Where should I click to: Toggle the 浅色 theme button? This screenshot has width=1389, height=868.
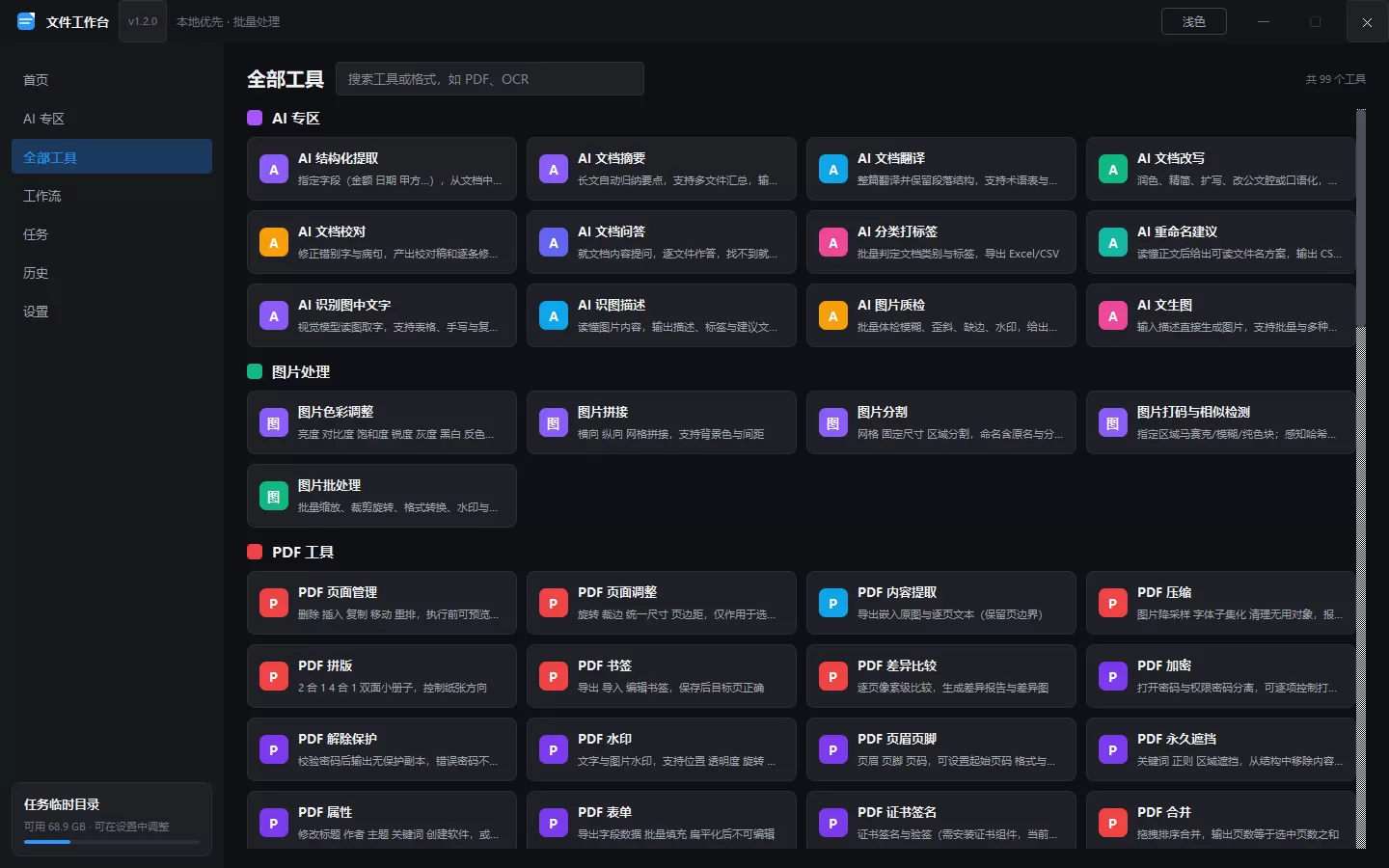click(x=1194, y=21)
